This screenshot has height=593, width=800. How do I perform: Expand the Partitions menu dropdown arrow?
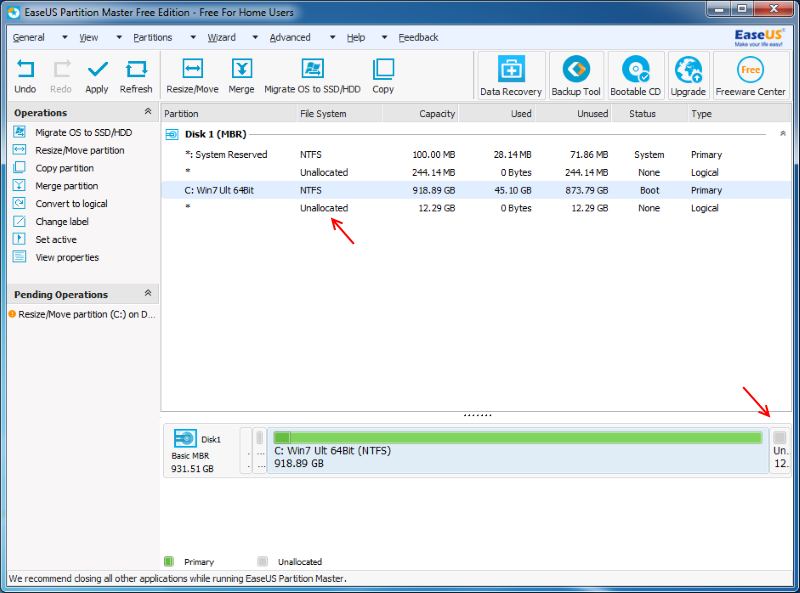click(x=193, y=37)
